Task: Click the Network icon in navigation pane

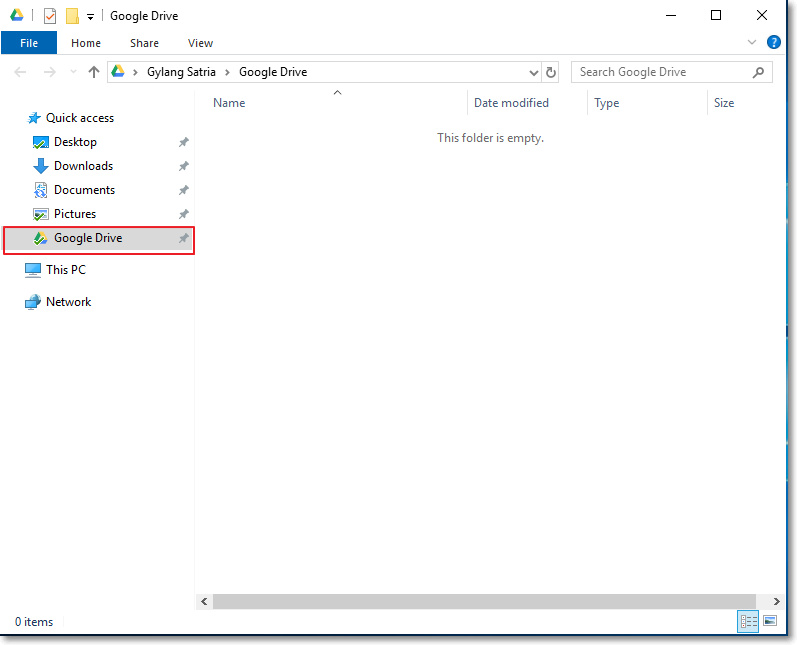Action: click(33, 302)
